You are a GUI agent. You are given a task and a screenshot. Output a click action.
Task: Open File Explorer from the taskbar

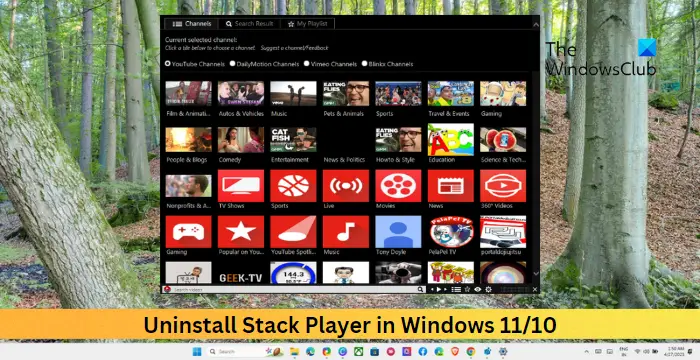point(294,352)
